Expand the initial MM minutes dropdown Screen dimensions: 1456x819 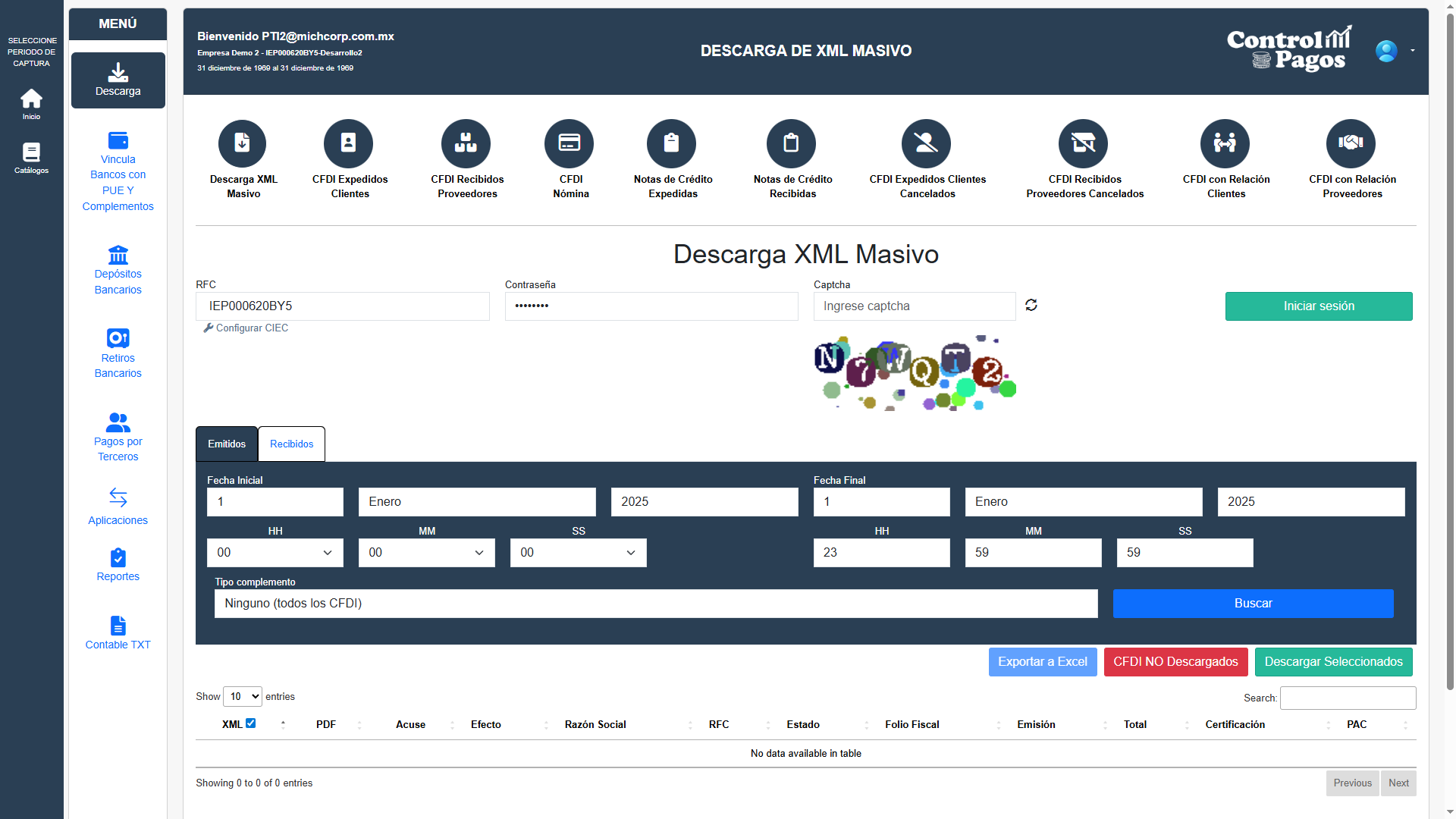pyautogui.click(x=426, y=553)
